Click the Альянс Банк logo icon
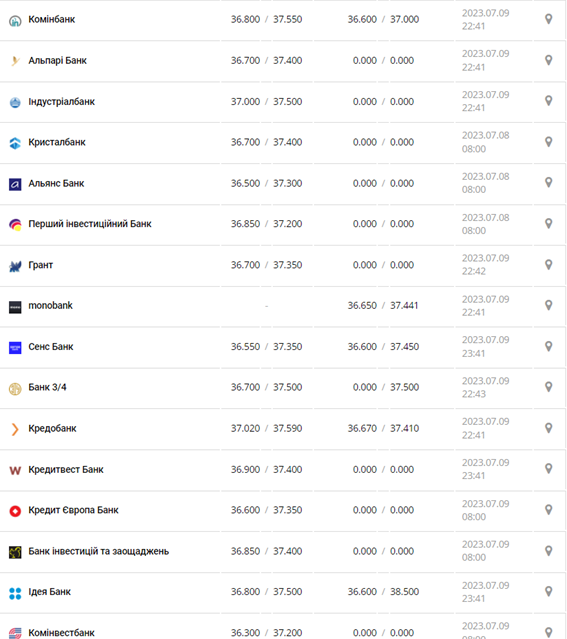 15,184
